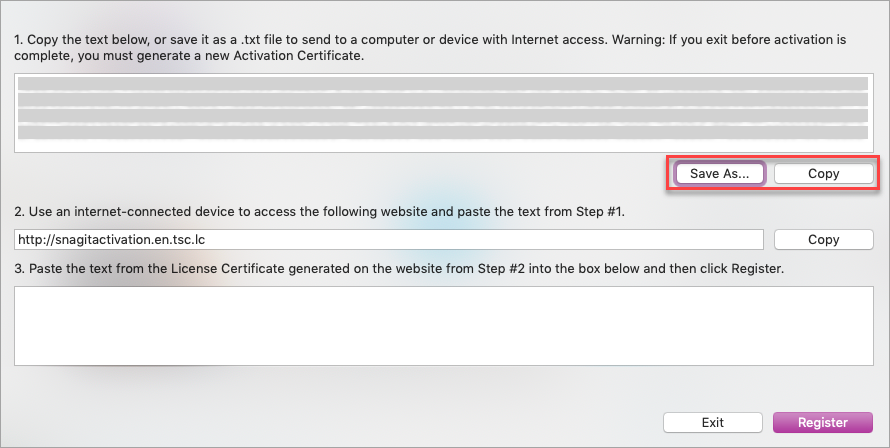The height and width of the screenshot is (448, 890).
Task: Exit the activation dialog
Action: pyautogui.click(x=712, y=422)
